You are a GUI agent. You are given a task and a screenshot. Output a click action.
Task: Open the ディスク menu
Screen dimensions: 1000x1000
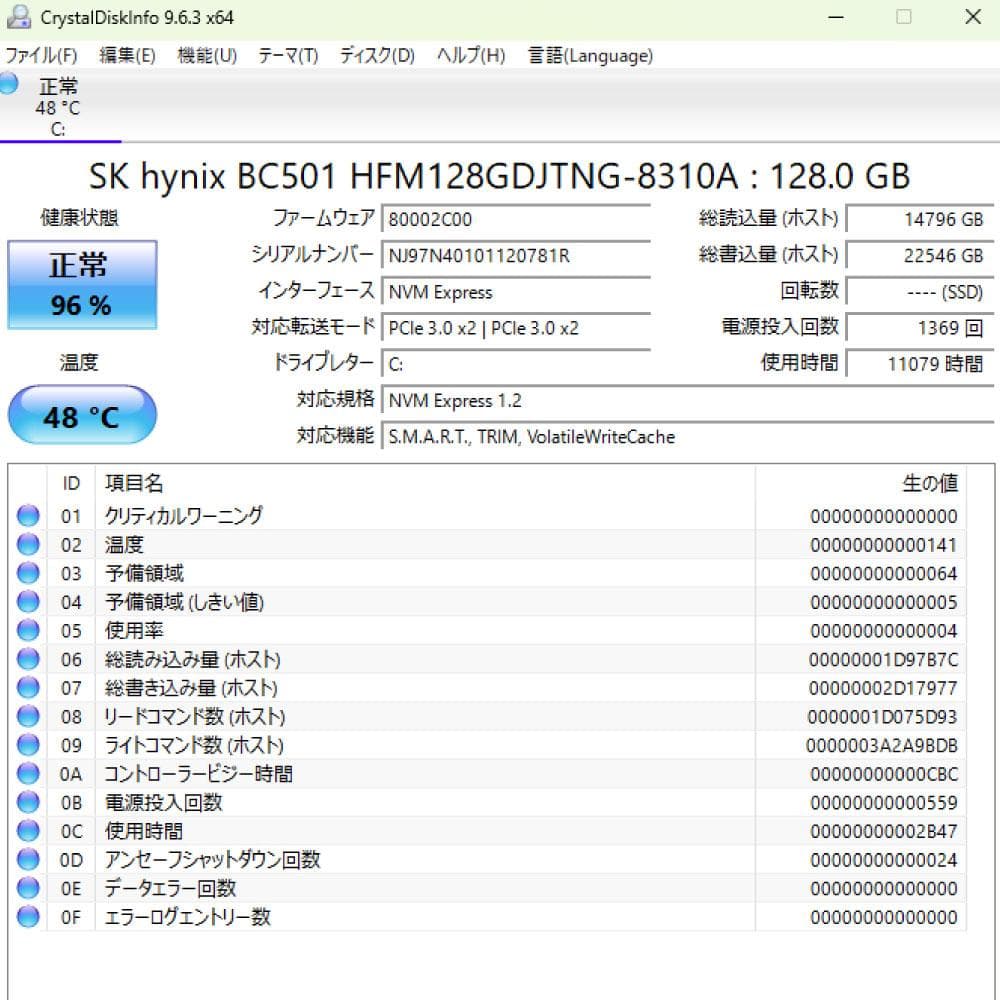[x=375, y=56]
